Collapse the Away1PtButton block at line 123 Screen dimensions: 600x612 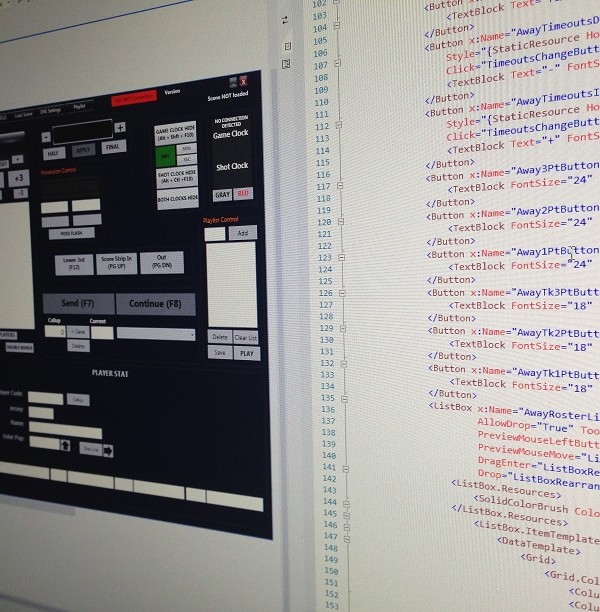click(x=342, y=258)
